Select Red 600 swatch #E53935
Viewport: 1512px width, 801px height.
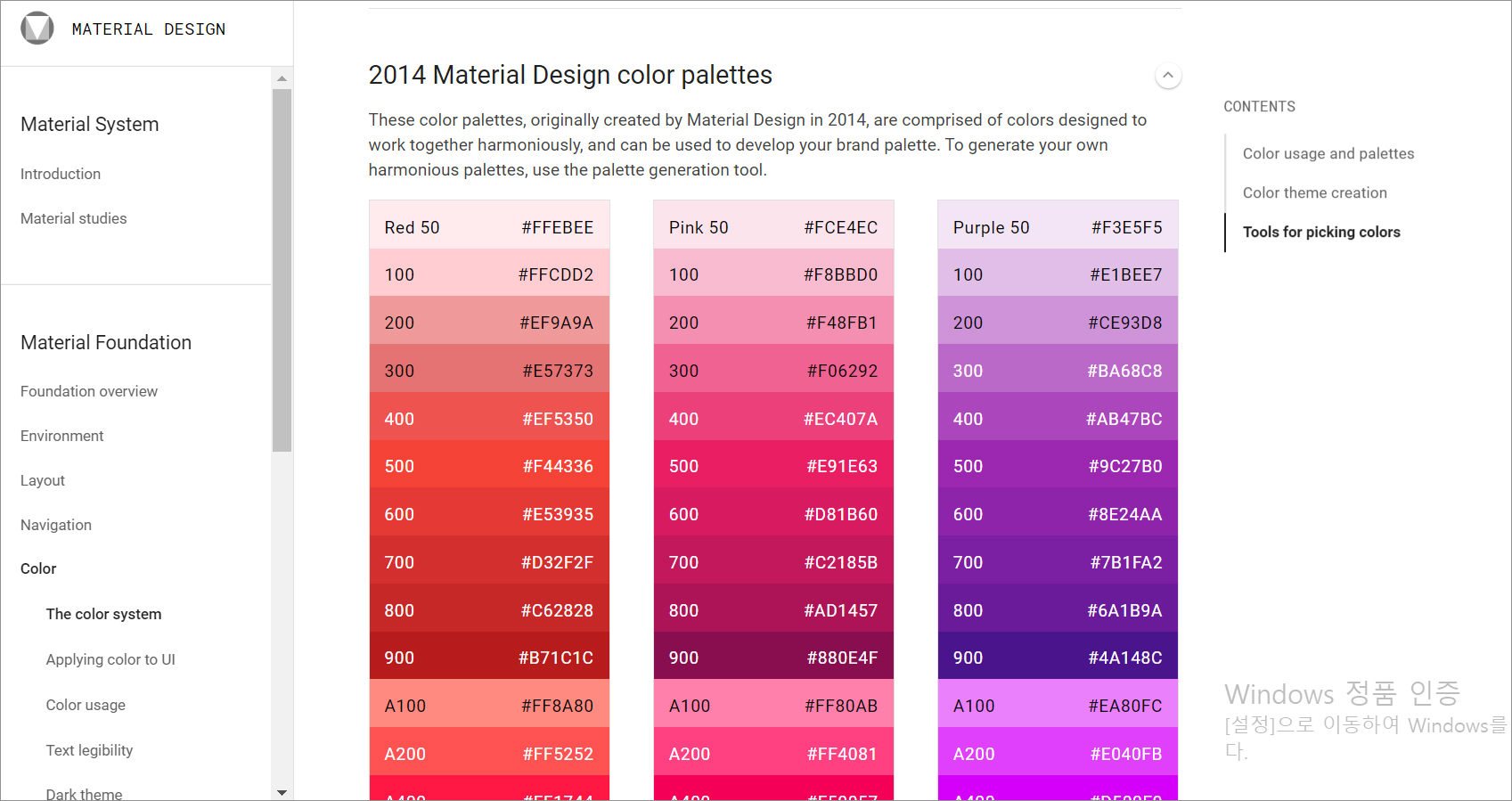click(489, 512)
